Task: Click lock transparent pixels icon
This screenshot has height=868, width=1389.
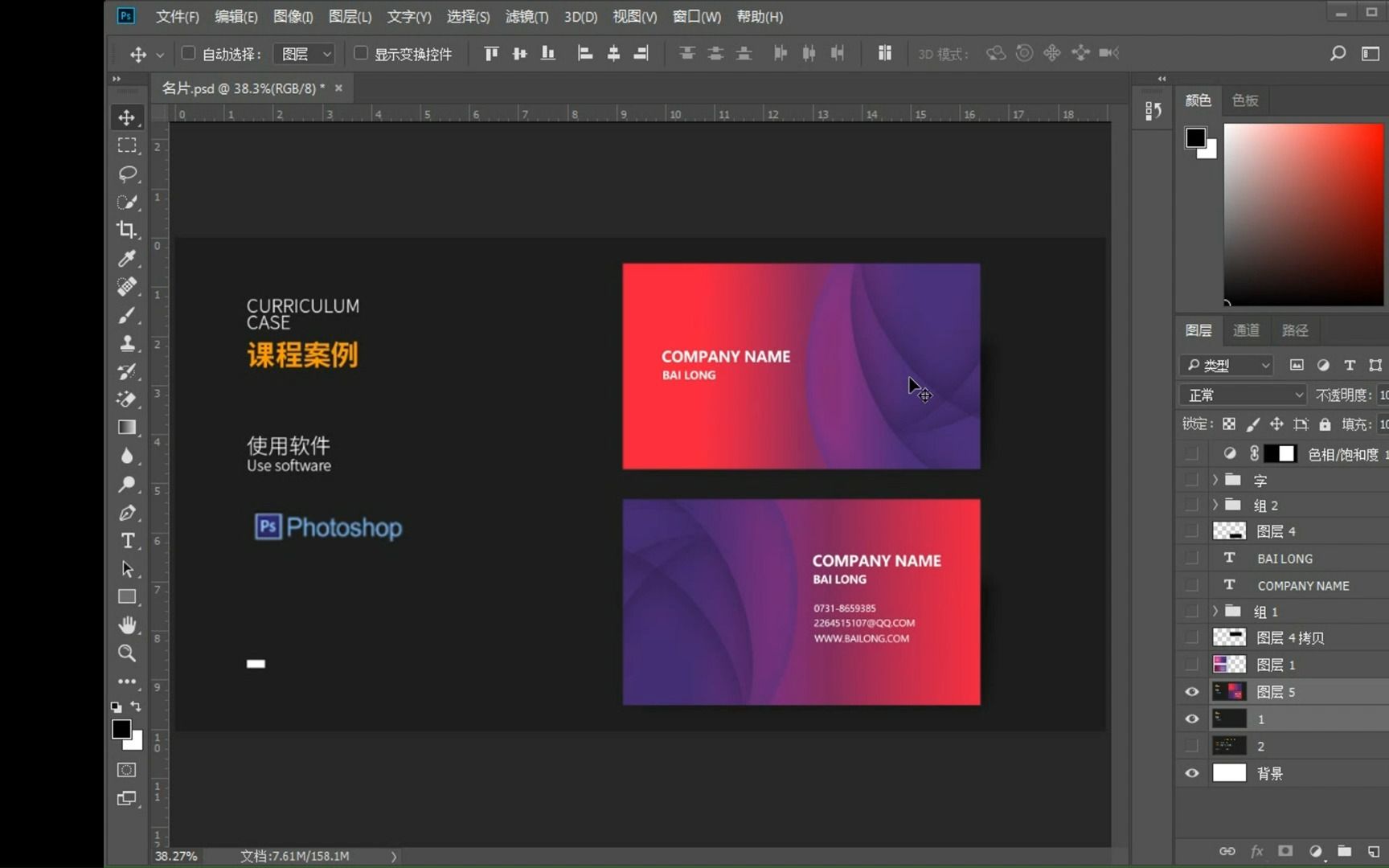Action: tap(1229, 424)
